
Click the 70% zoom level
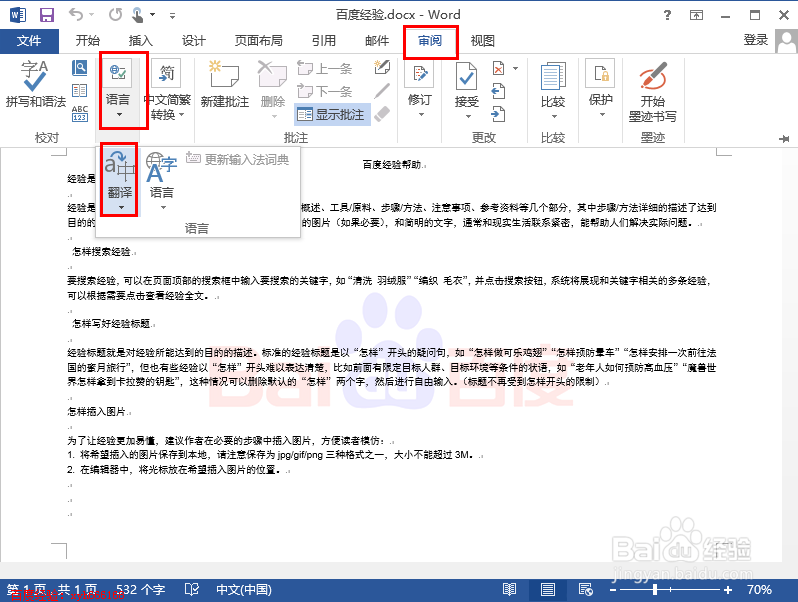[x=759, y=590]
